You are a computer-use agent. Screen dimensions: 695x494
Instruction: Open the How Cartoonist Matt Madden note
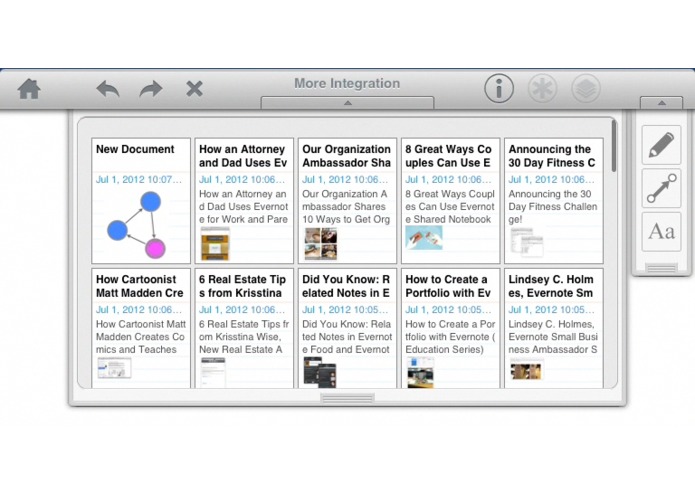tap(141, 328)
